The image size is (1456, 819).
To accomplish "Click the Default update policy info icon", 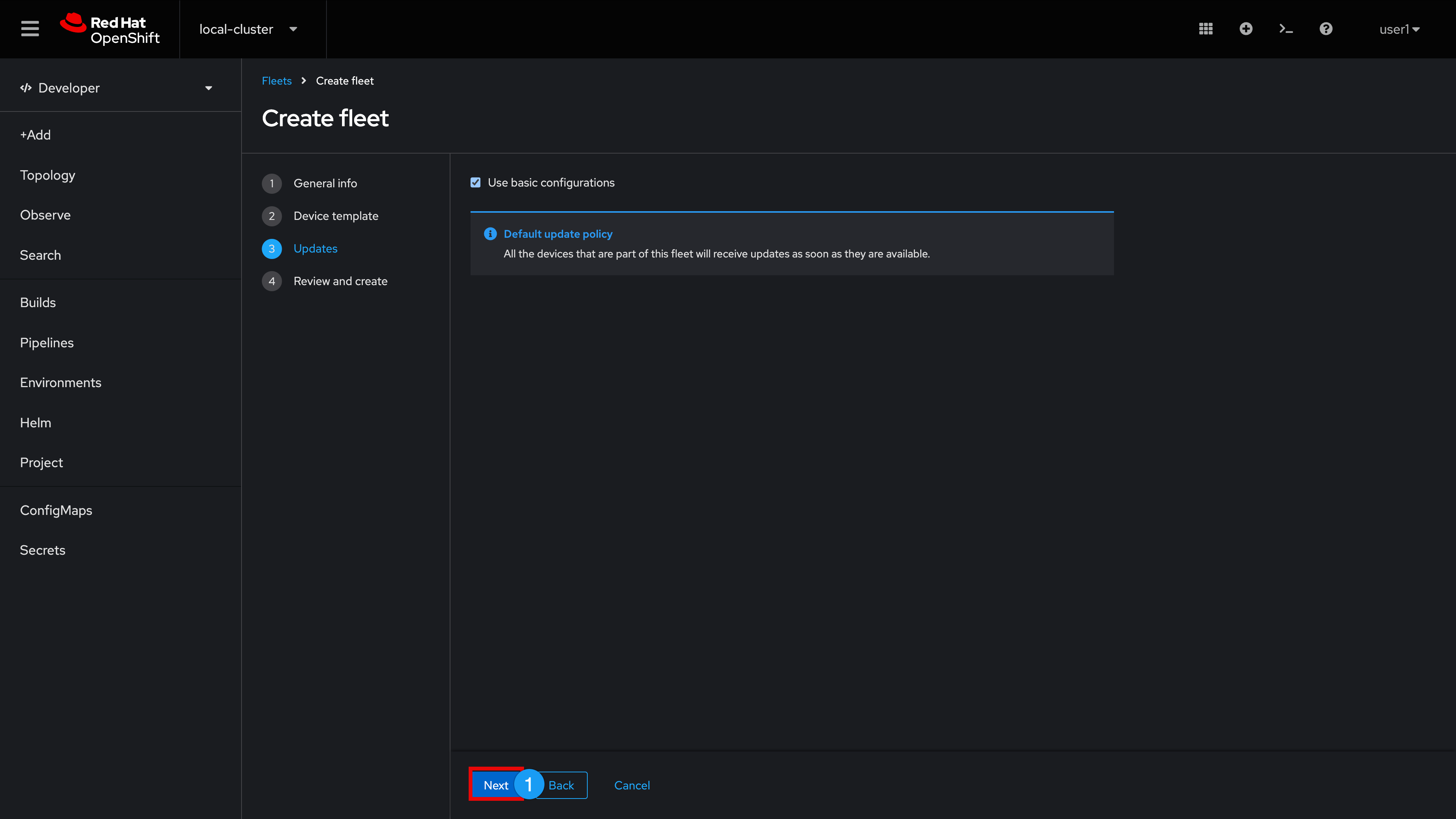I will pyautogui.click(x=490, y=234).
